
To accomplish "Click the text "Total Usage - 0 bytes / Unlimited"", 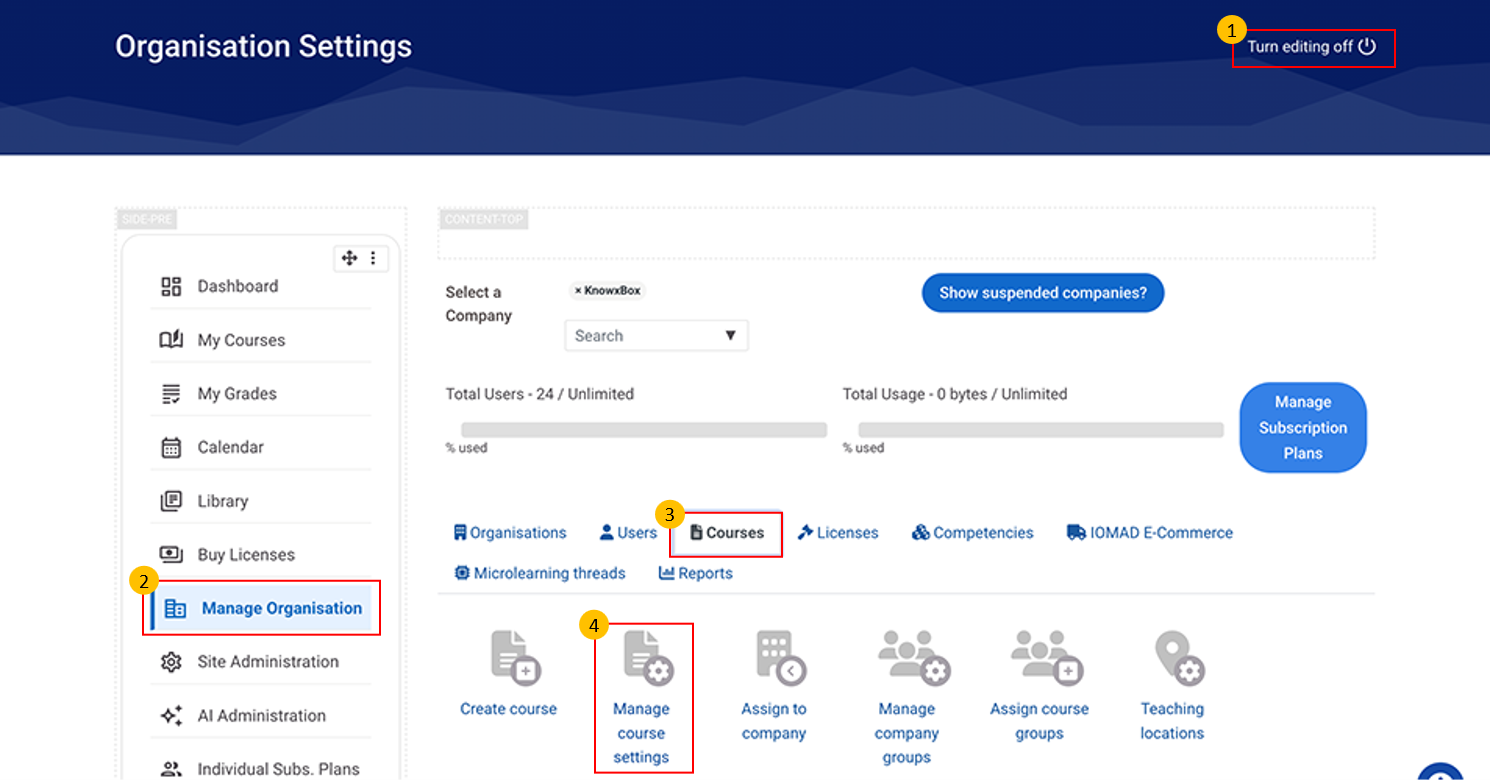I will [955, 394].
